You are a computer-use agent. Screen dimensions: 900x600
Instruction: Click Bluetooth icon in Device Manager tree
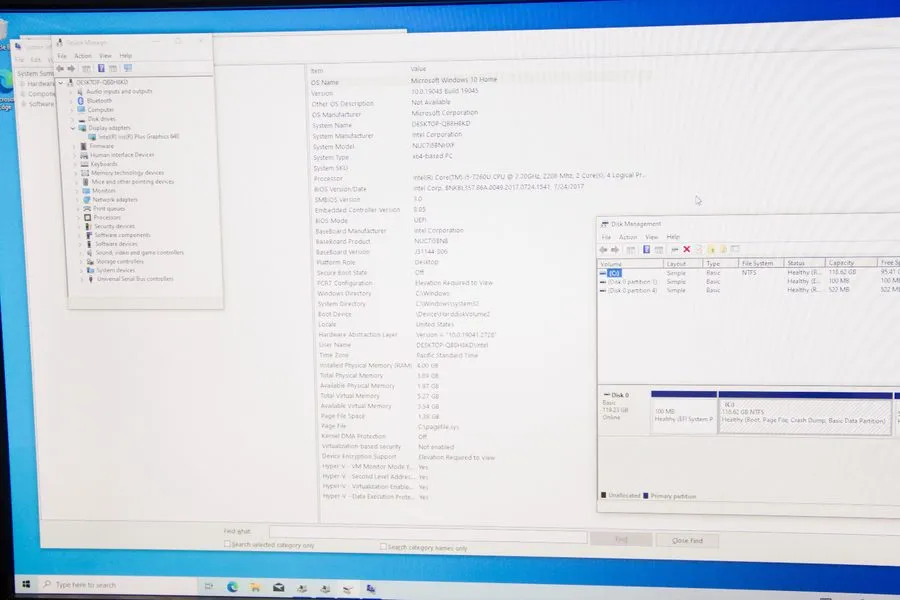click(x=80, y=100)
